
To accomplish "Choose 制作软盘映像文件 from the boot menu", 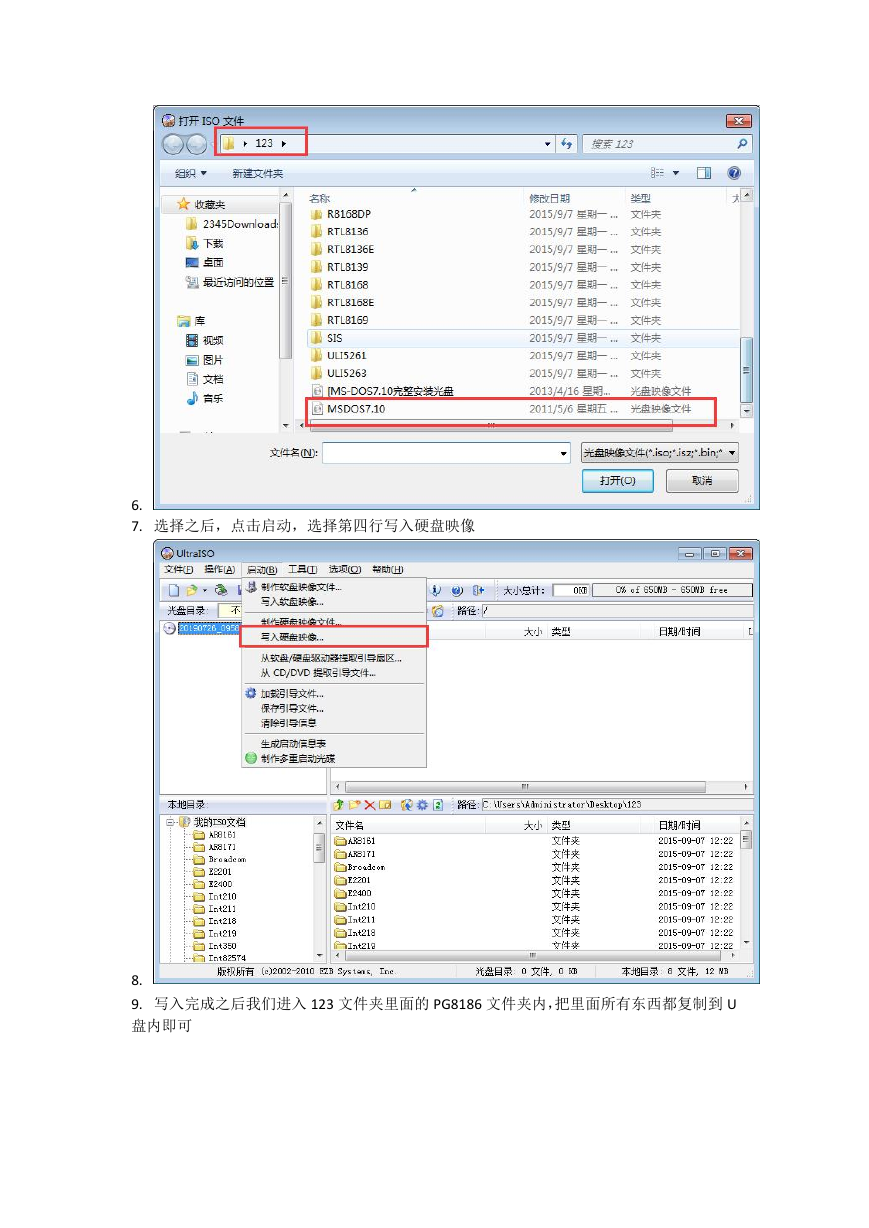I will [334, 587].
